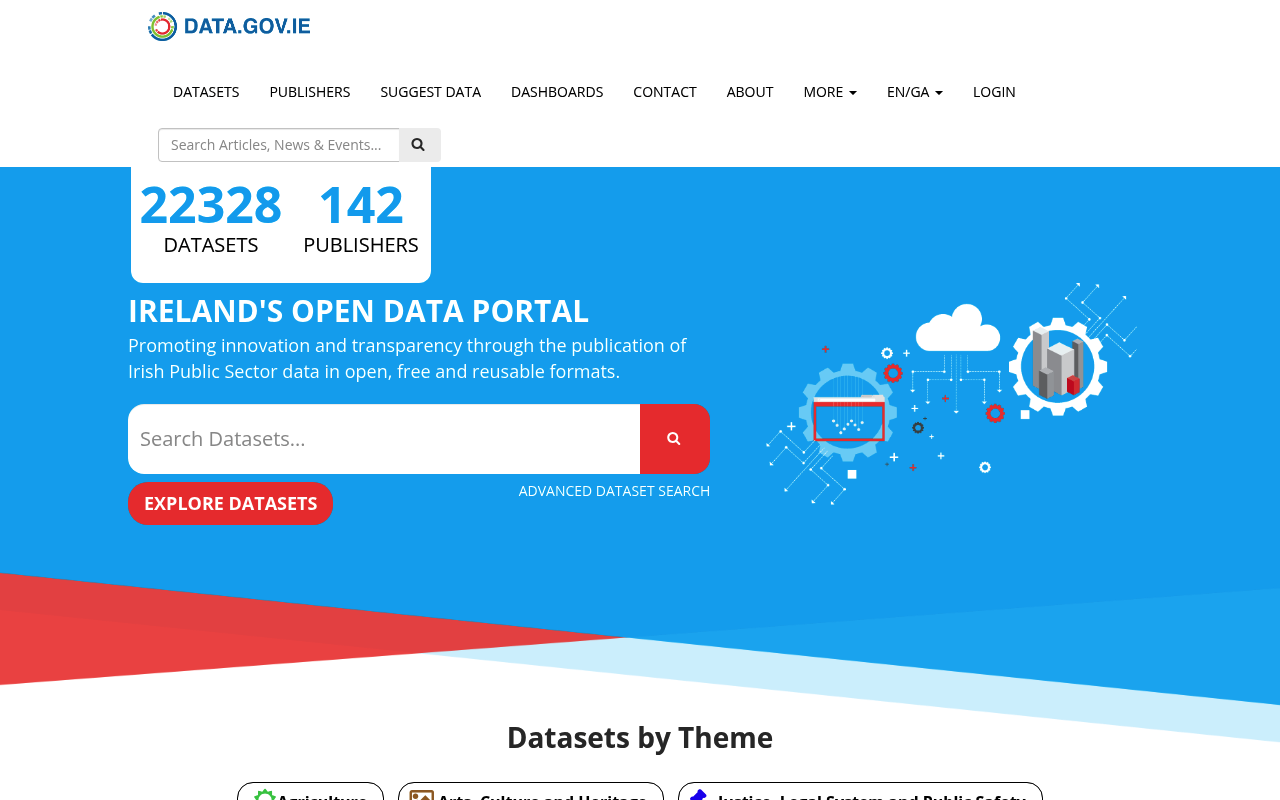This screenshot has height=800, width=1280.
Task: Expand the EN/GA language dropdown
Action: pyautogui.click(x=915, y=92)
